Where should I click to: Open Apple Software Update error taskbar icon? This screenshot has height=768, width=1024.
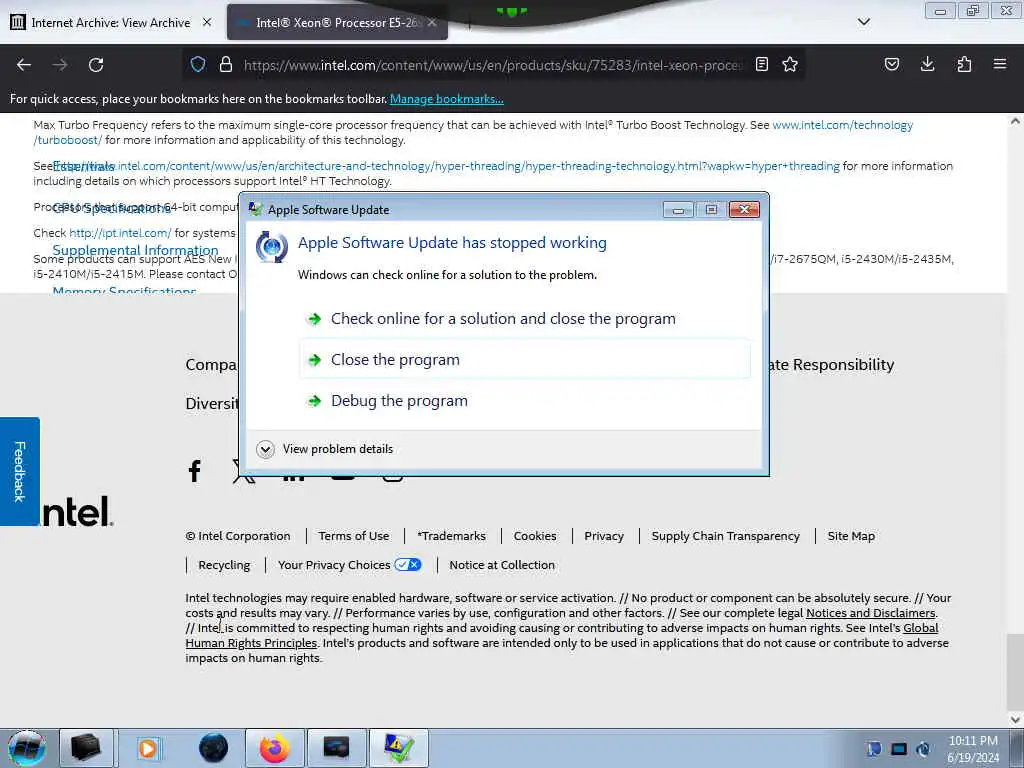click(398, 748)
